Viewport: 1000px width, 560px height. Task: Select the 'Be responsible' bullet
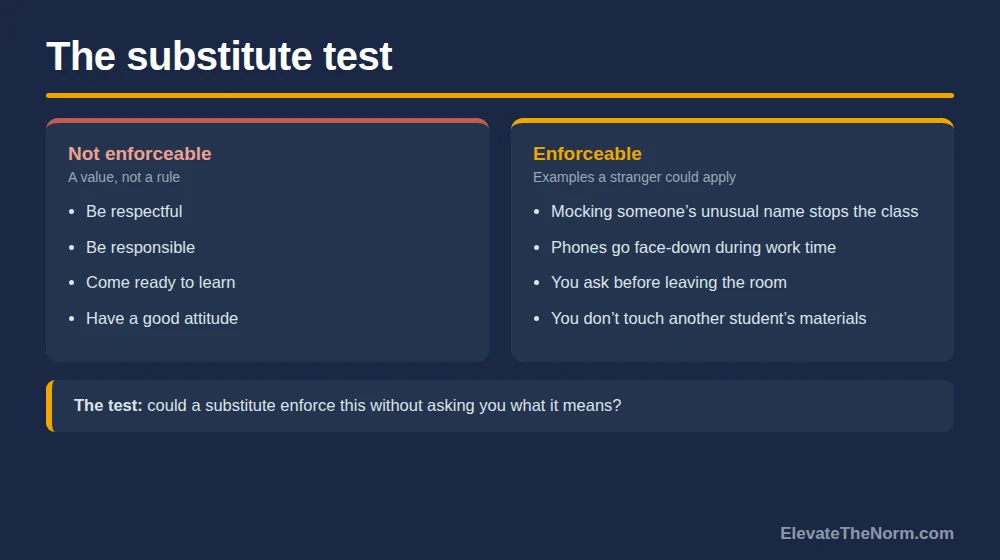tap(140, 247)
